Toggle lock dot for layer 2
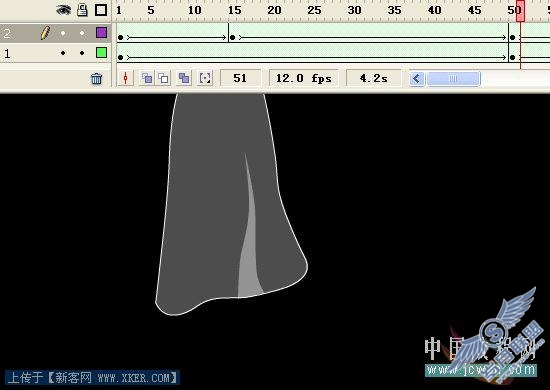 82,33
